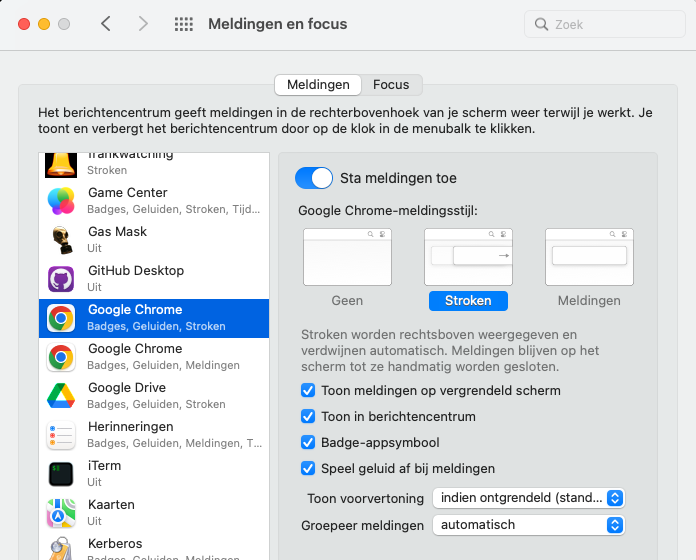Click the Herinneringen app icon
The image size is (696, 560).
click(61, 435)
